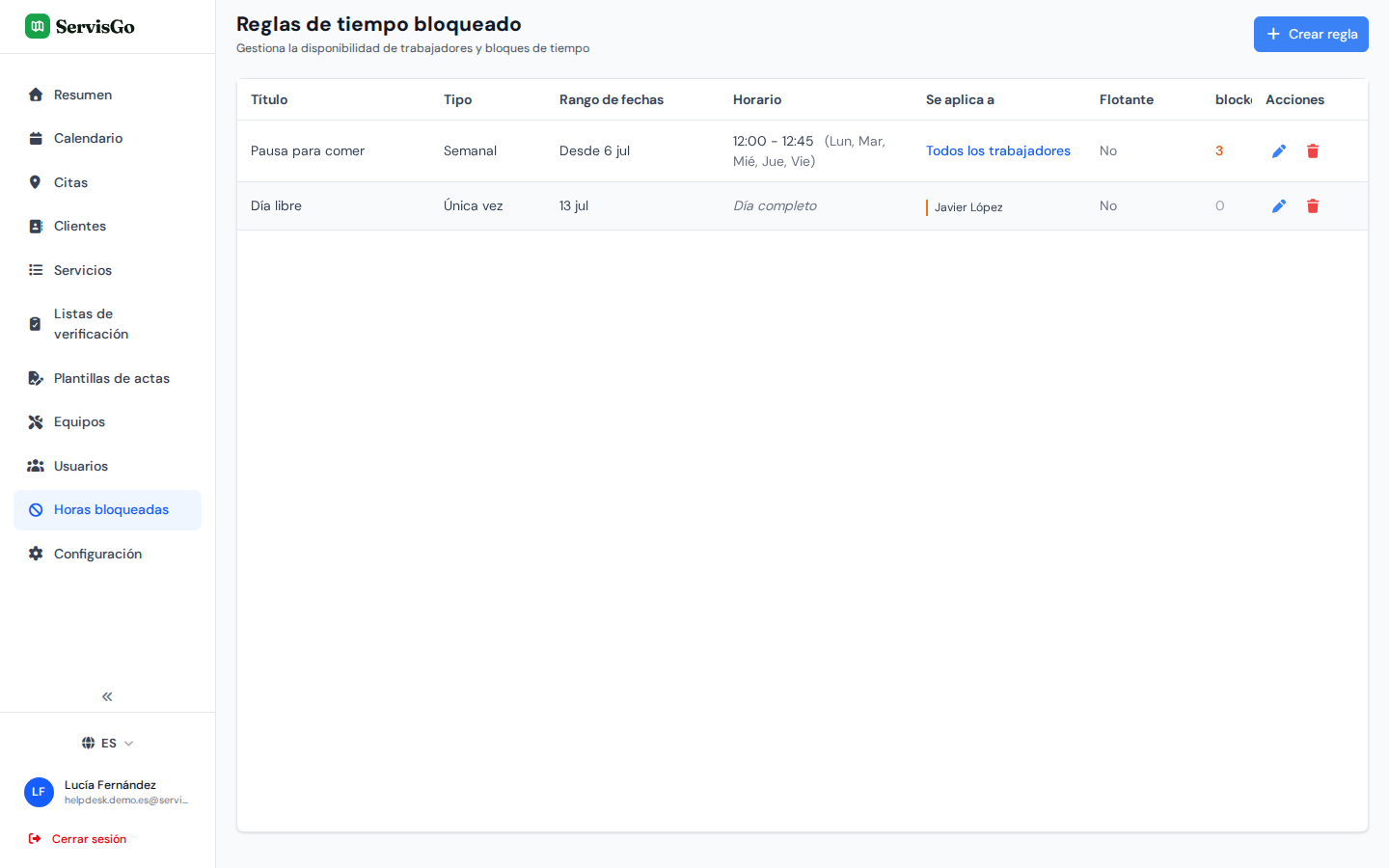Viewport: 1389px width, 868px height.
Task: Open the ES language dropdown chevron
Action: pos(128,743)
